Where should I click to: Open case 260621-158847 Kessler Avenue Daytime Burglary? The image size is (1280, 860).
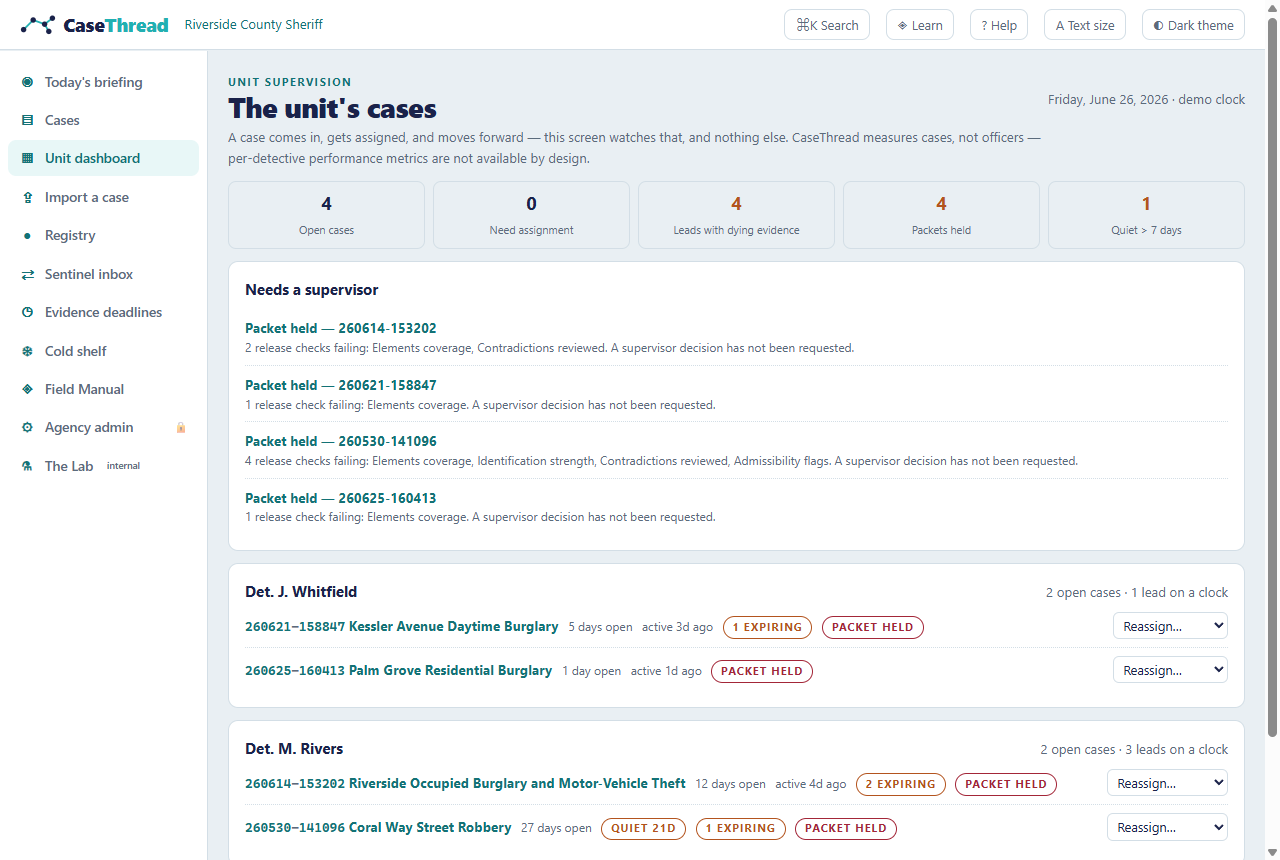pos(402,627)
